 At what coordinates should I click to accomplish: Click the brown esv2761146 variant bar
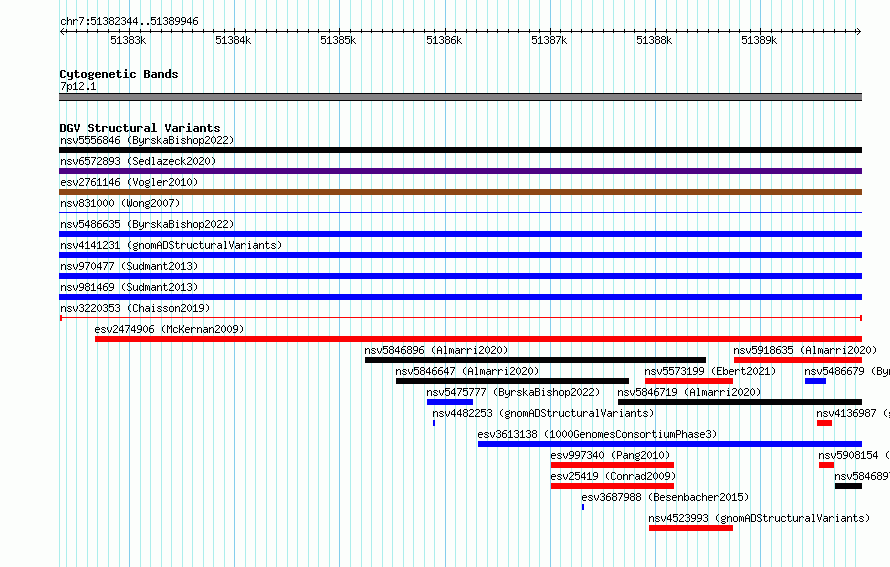pyautogui.click(x=460, y=192)
